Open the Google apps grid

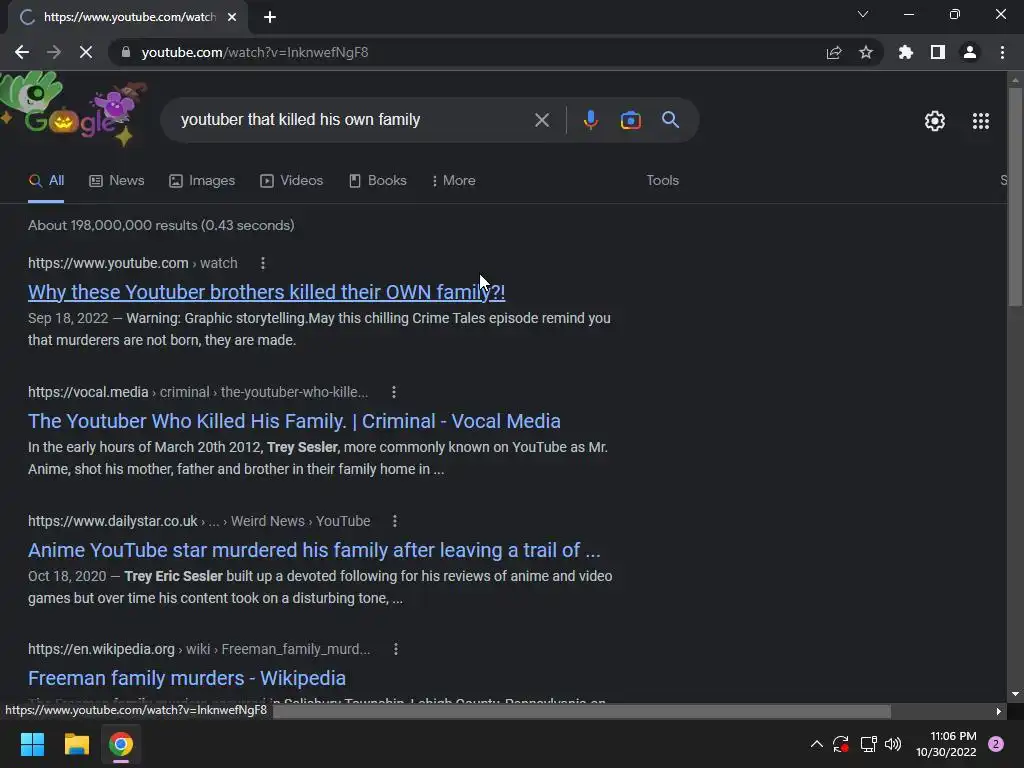coord(981,121)
